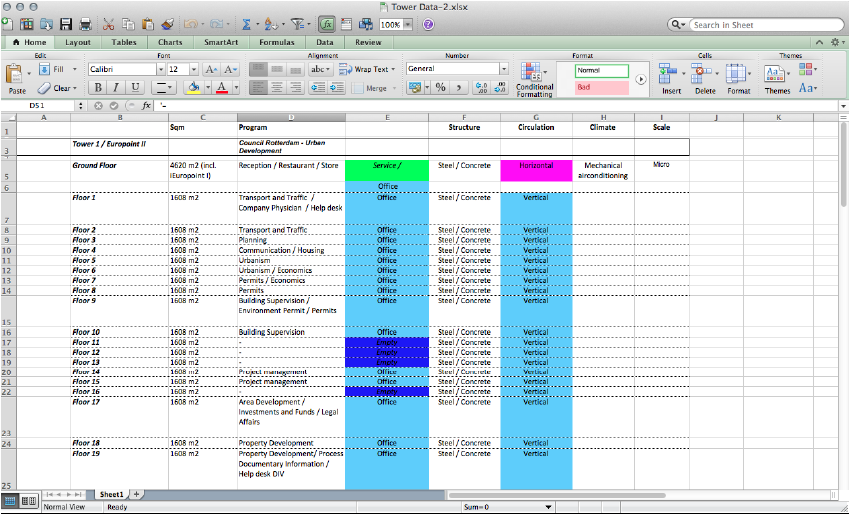The height and width of the screenshot is (514, 850).
Task: Click the red Font Color A button
Action: [221, 88]
